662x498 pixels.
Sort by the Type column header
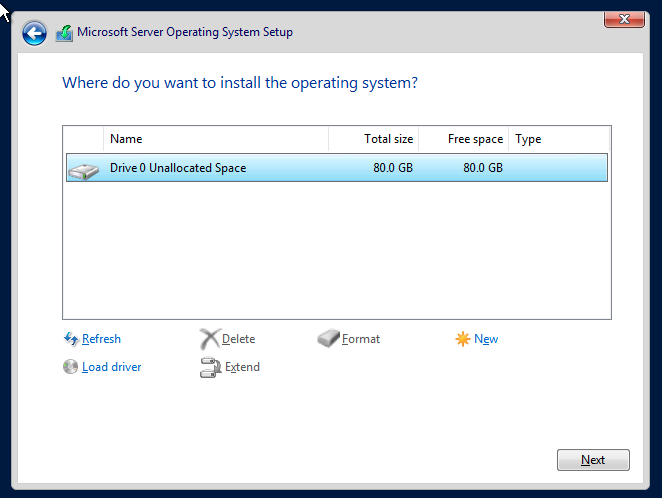pyautogui.click(x=559, y=139)
